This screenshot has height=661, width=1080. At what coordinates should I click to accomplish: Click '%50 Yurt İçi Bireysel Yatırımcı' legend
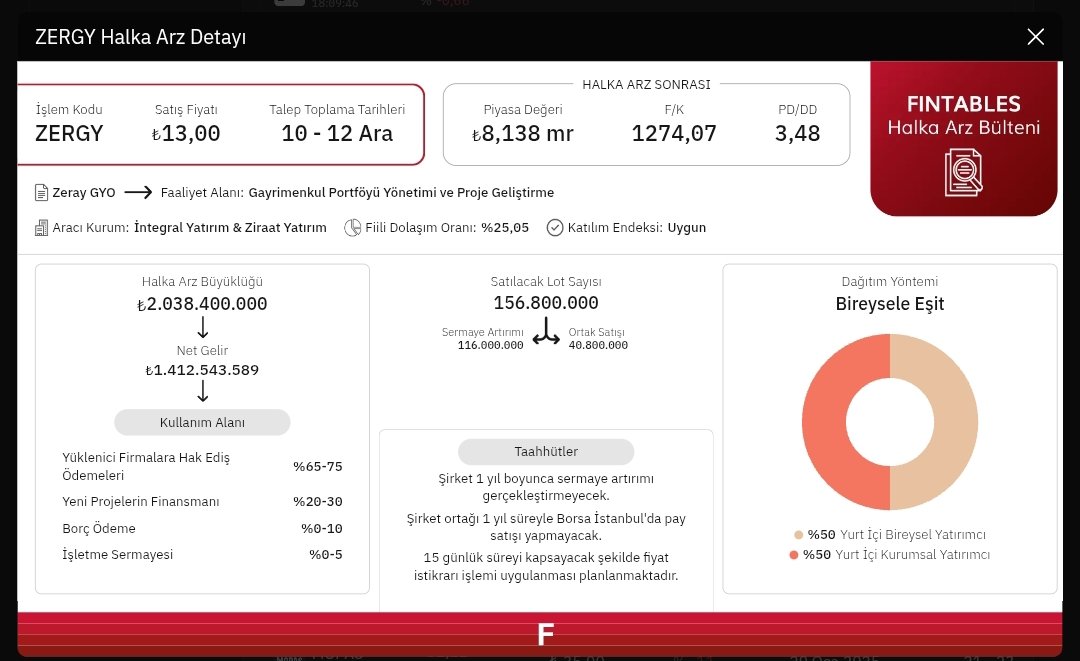tap(896, 535)
